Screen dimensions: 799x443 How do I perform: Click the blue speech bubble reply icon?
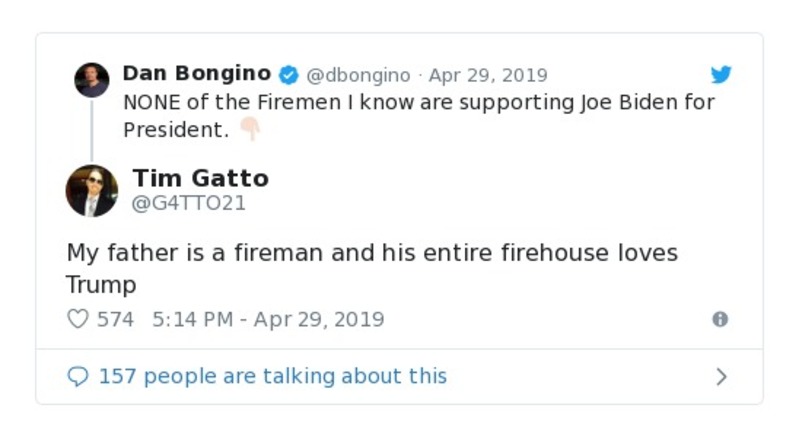click(77, 376)
